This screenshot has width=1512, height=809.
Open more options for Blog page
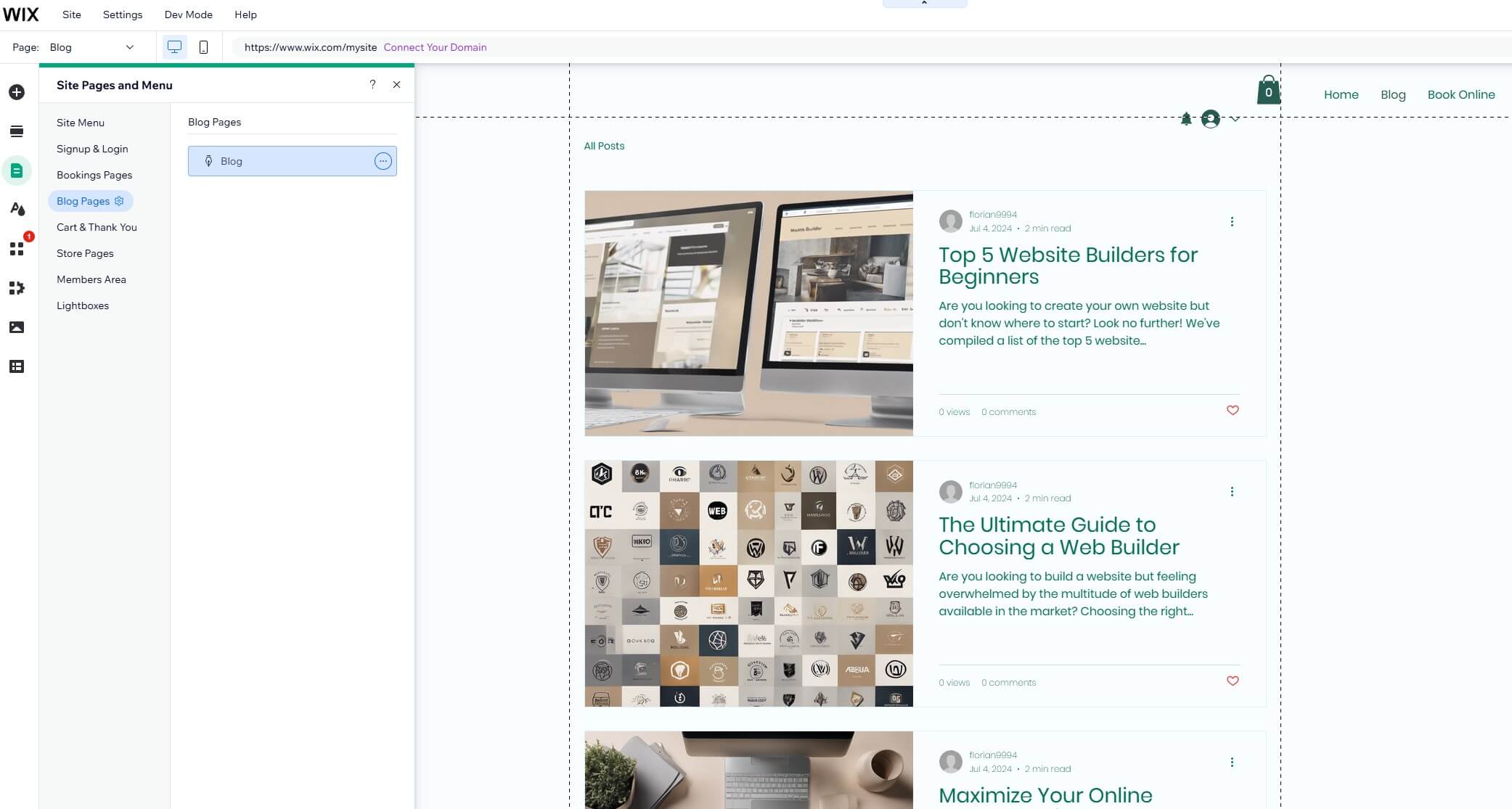click(383, 161)
